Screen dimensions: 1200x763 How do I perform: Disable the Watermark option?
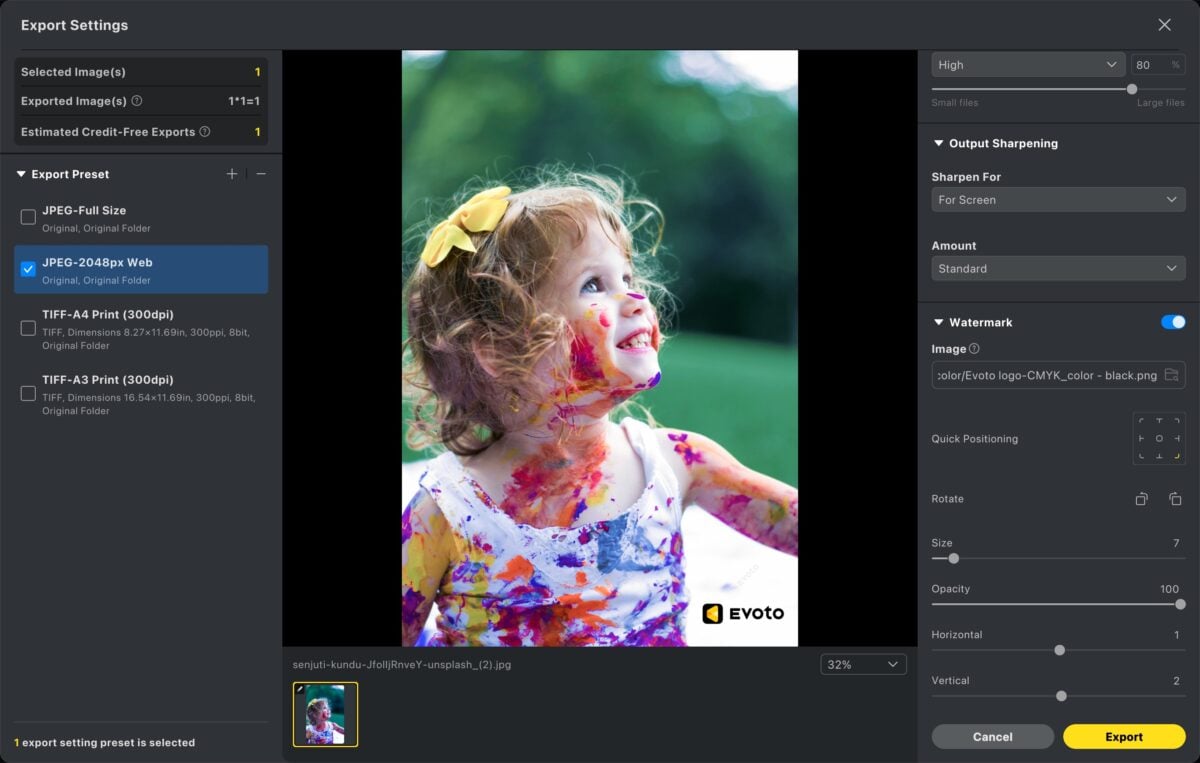click(x=1172, y=321)
